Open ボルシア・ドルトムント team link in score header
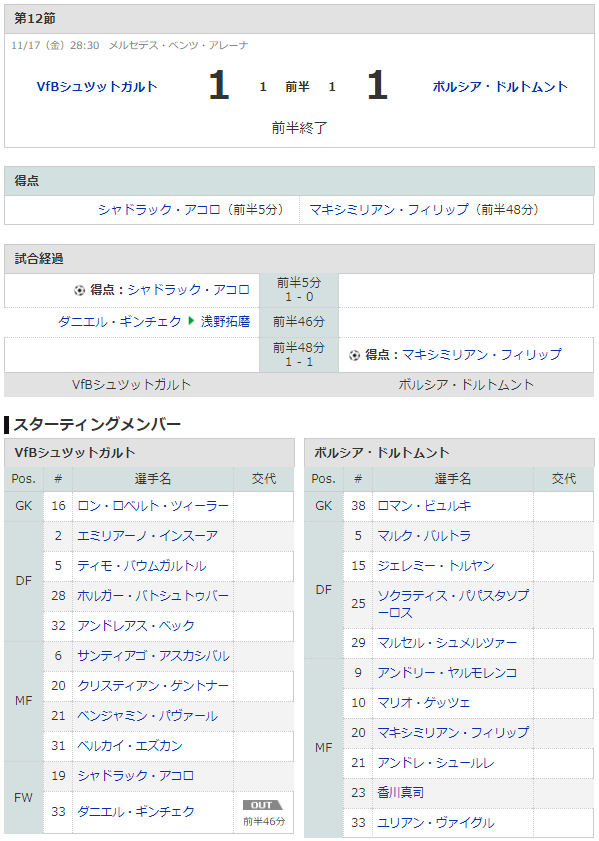The width and height of the screenshot is (599, 841). click(x=500, y=86)
